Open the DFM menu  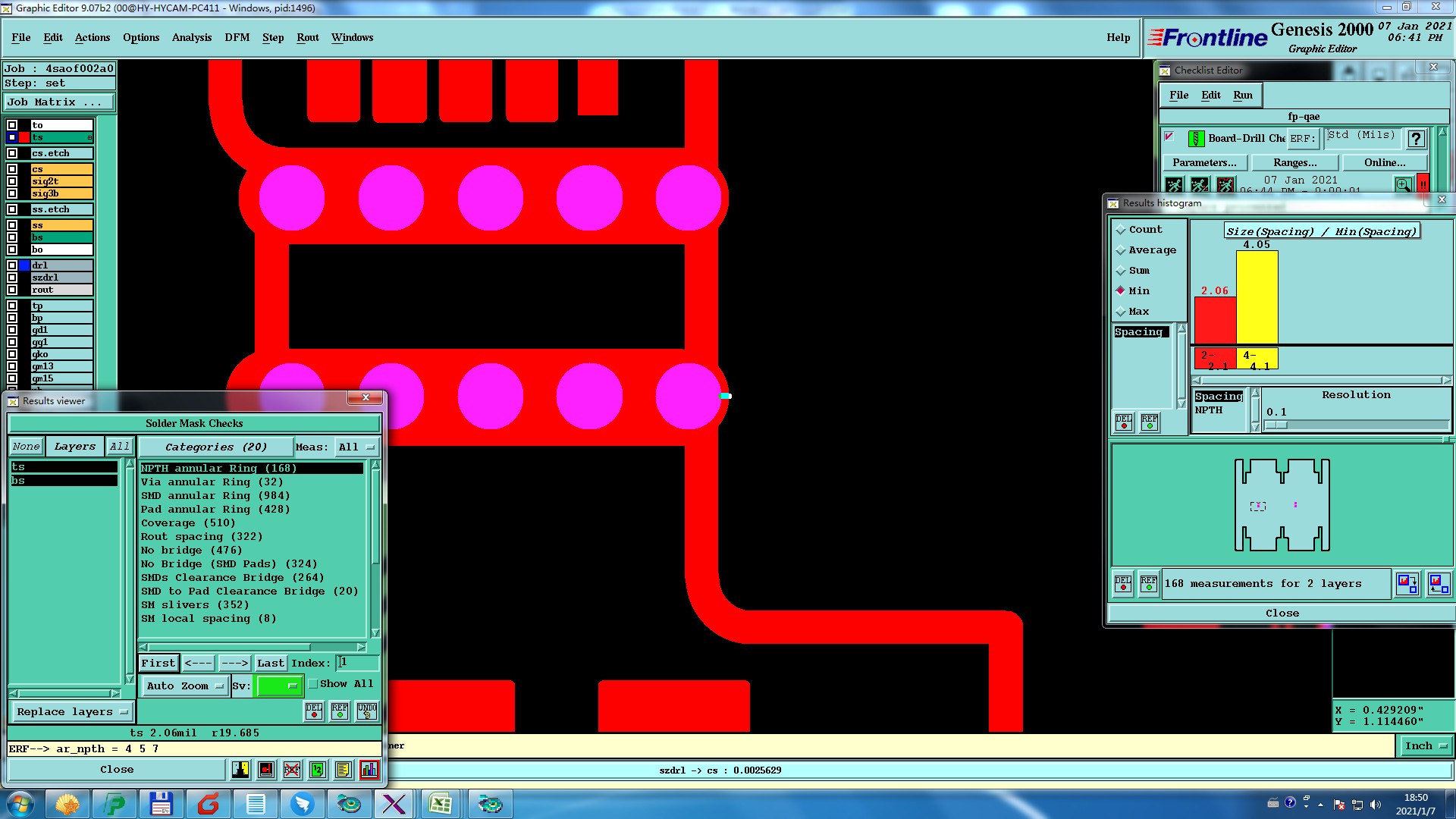point(237,37)
